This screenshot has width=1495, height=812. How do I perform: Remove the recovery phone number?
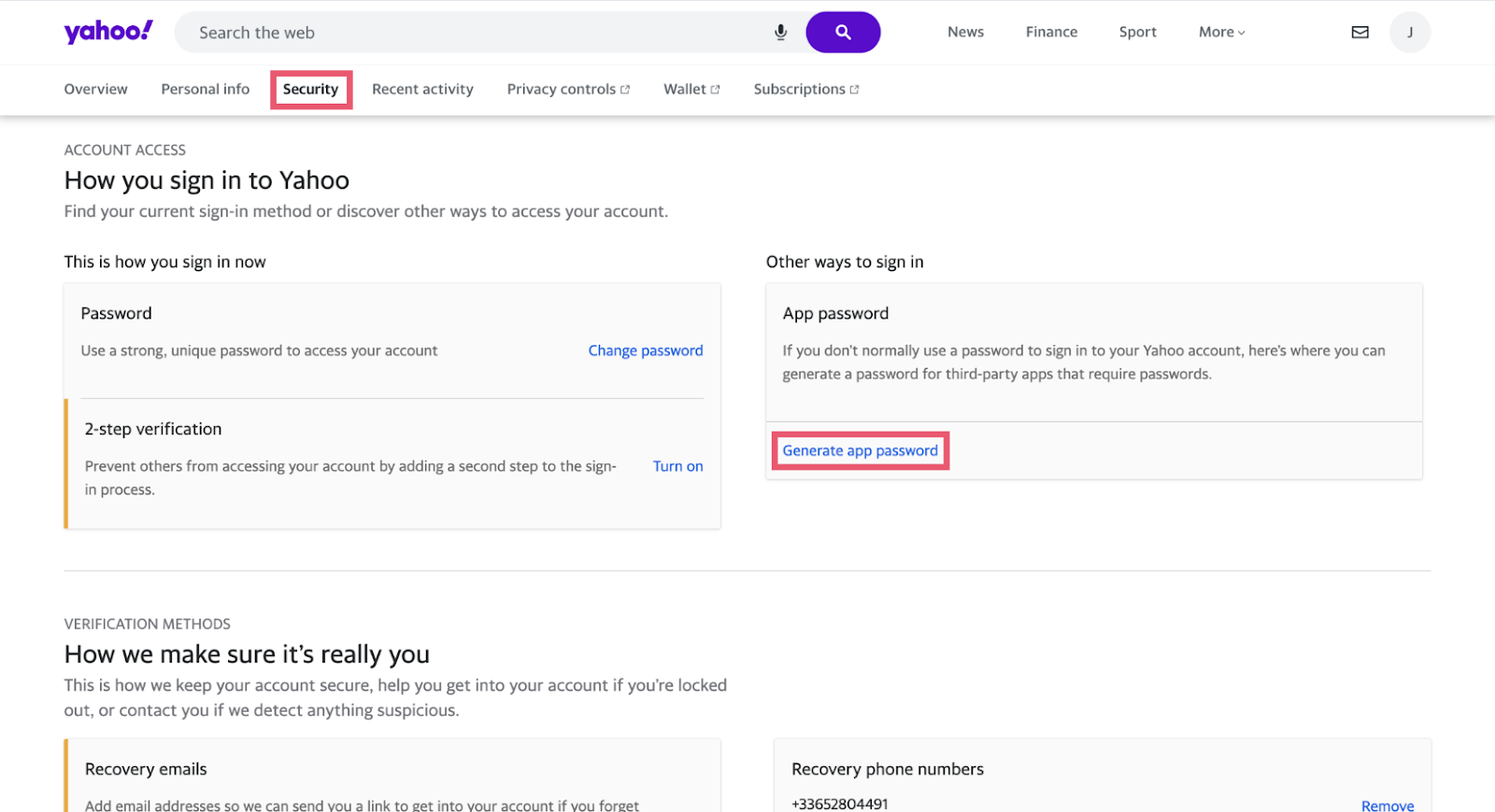pos(1388,805)
